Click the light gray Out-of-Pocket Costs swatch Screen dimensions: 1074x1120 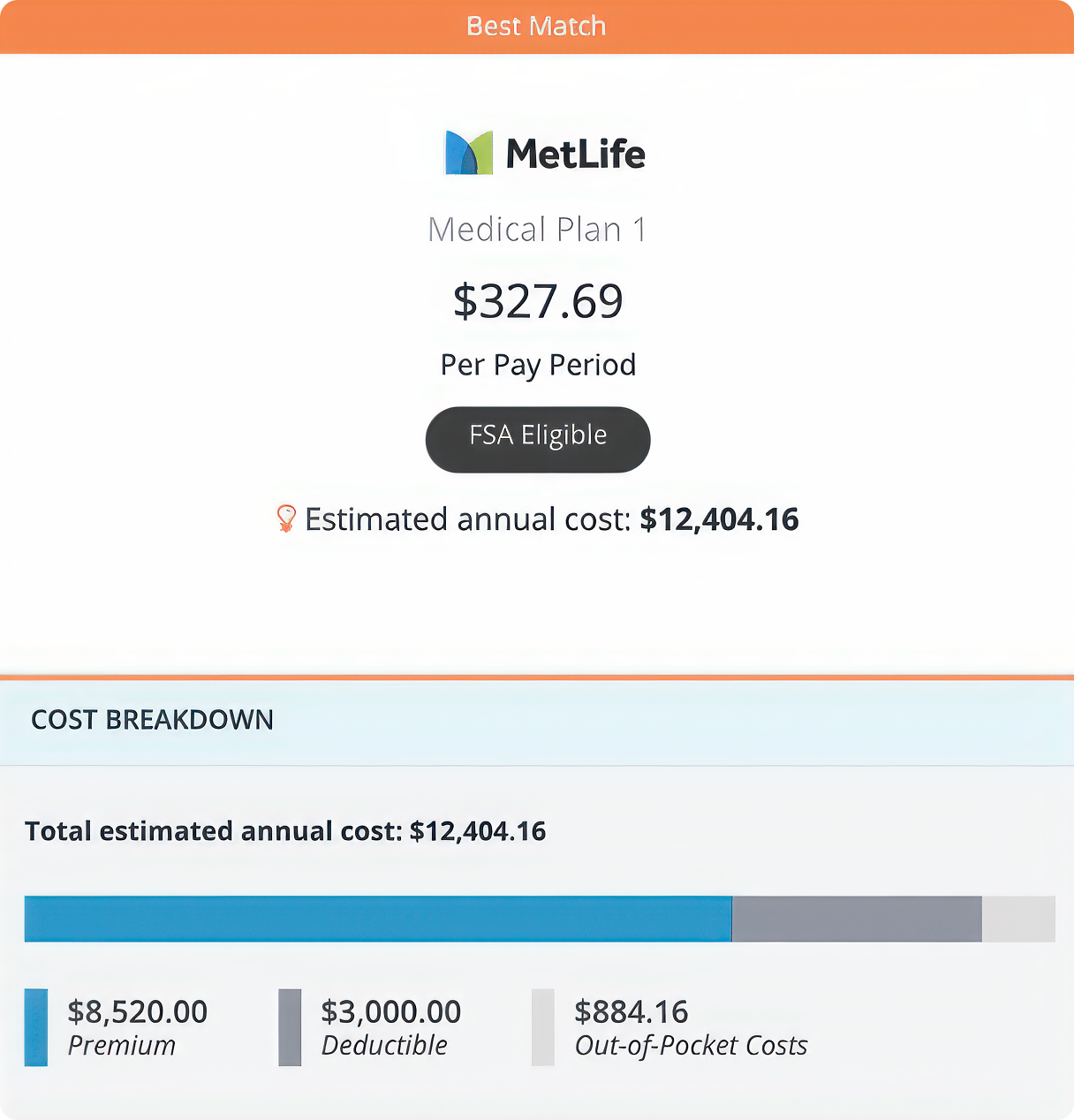pos(543,1027)
